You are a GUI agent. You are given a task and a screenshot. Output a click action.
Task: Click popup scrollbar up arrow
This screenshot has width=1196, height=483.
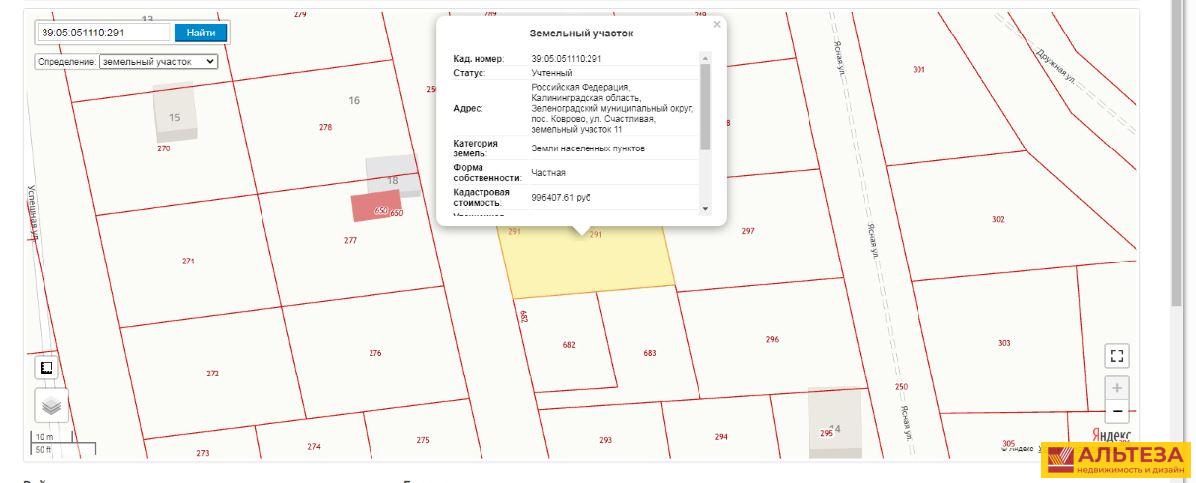click(705, 58)
